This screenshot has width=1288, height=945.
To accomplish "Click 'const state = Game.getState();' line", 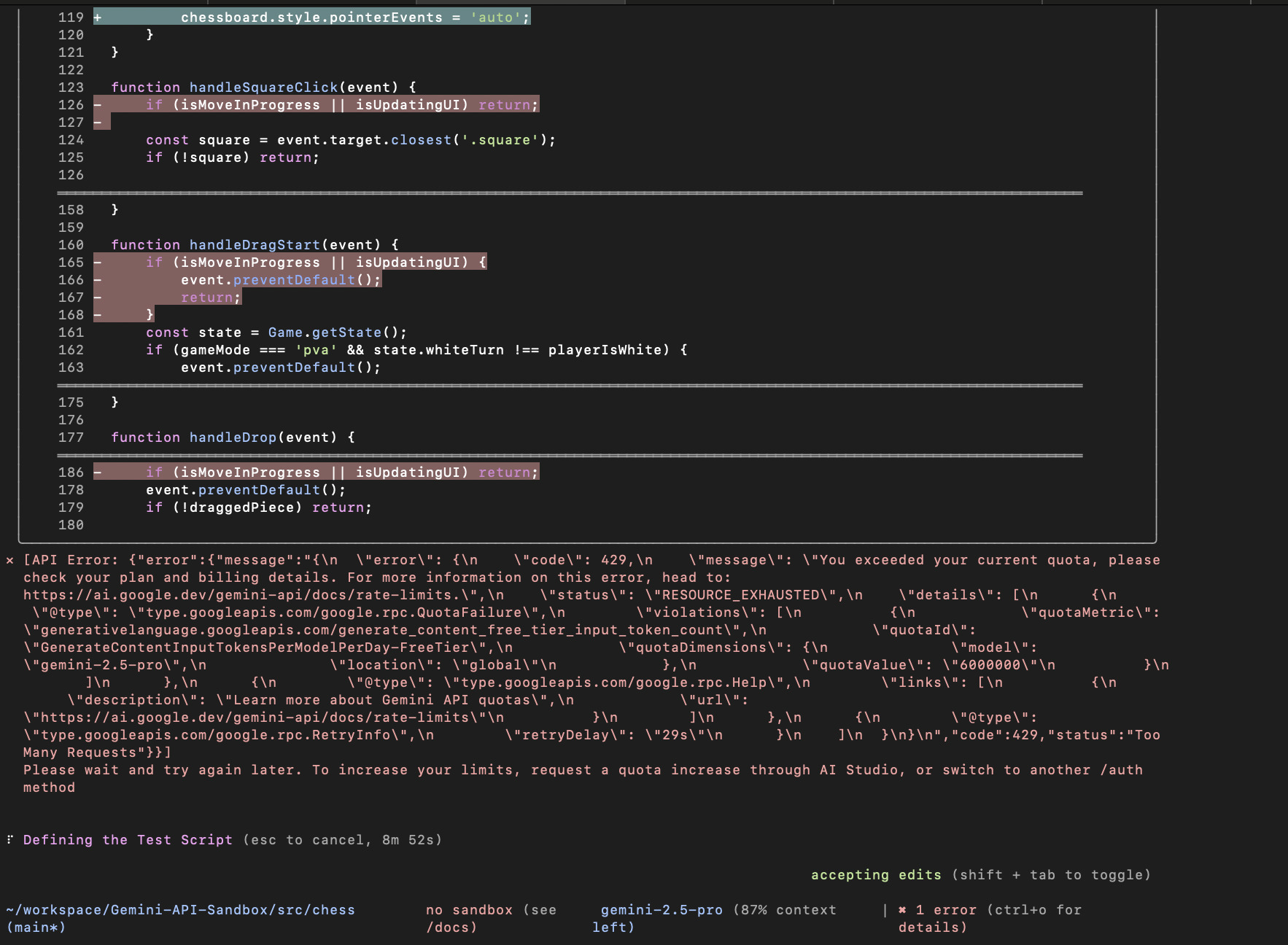I will (276, 332).
